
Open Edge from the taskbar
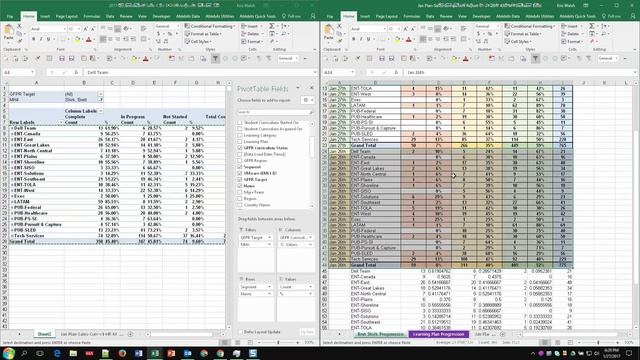pyautogui.click(x=57, y=353)
